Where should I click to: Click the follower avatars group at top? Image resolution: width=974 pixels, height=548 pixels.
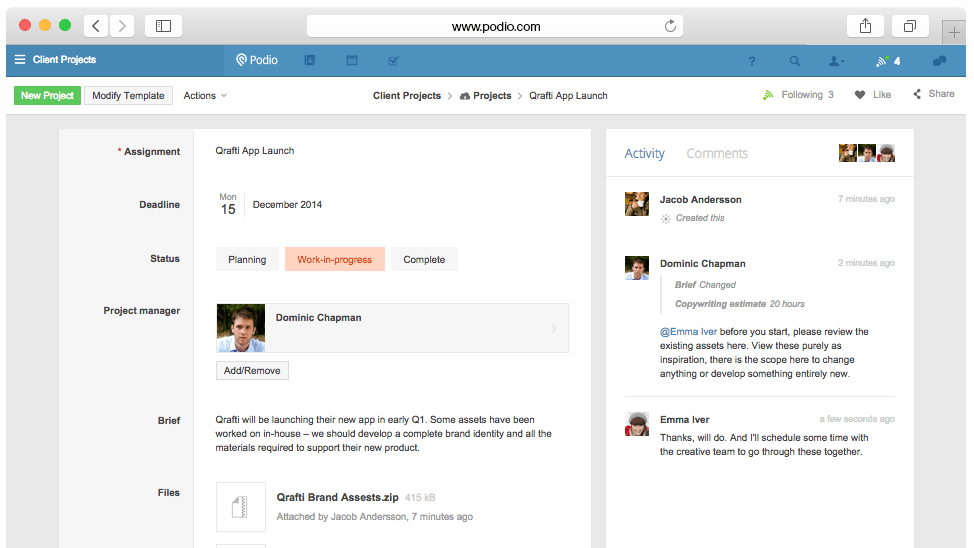click(867, 153)
